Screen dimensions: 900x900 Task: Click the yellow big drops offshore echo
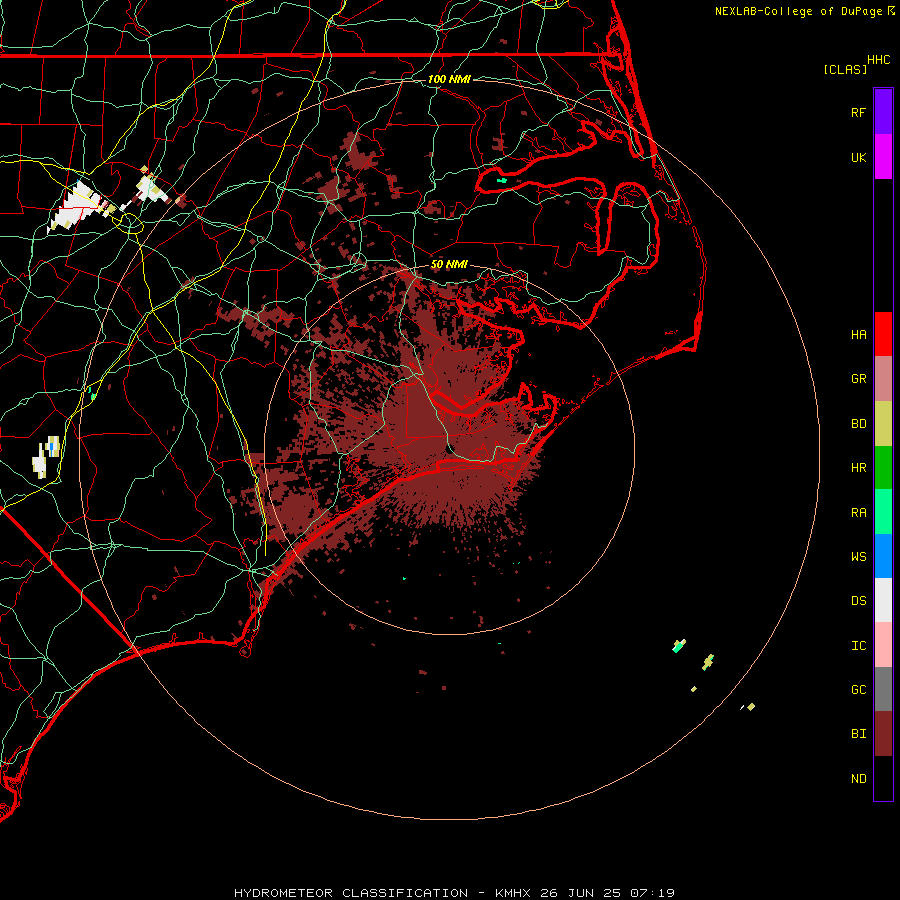tap(708, 662)
